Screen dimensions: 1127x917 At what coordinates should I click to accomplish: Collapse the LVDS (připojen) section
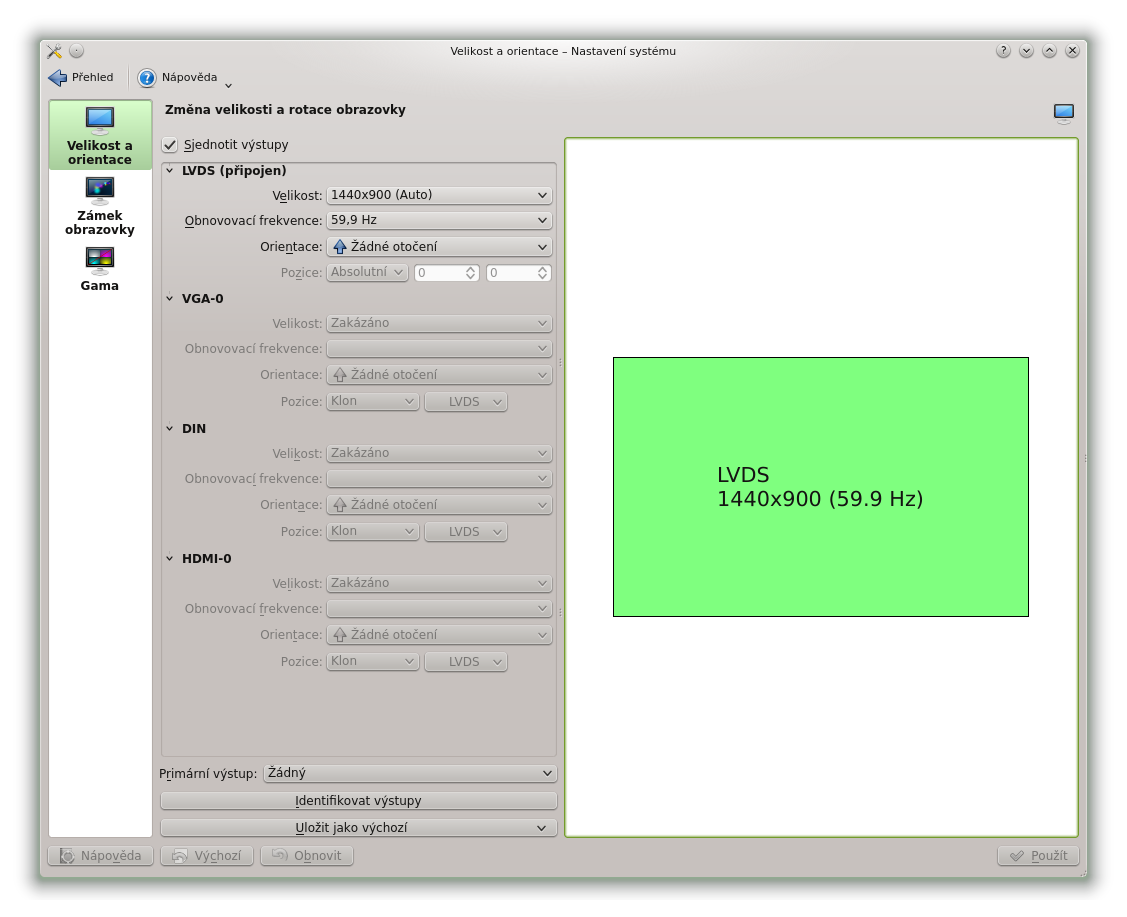click(x=170, y=171)
